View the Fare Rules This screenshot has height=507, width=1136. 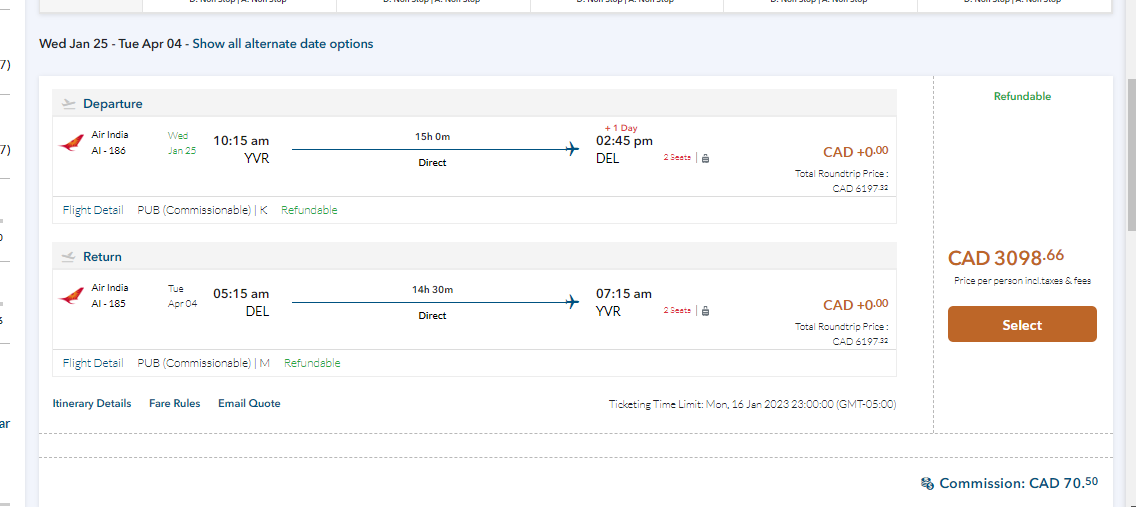(174, 404)
